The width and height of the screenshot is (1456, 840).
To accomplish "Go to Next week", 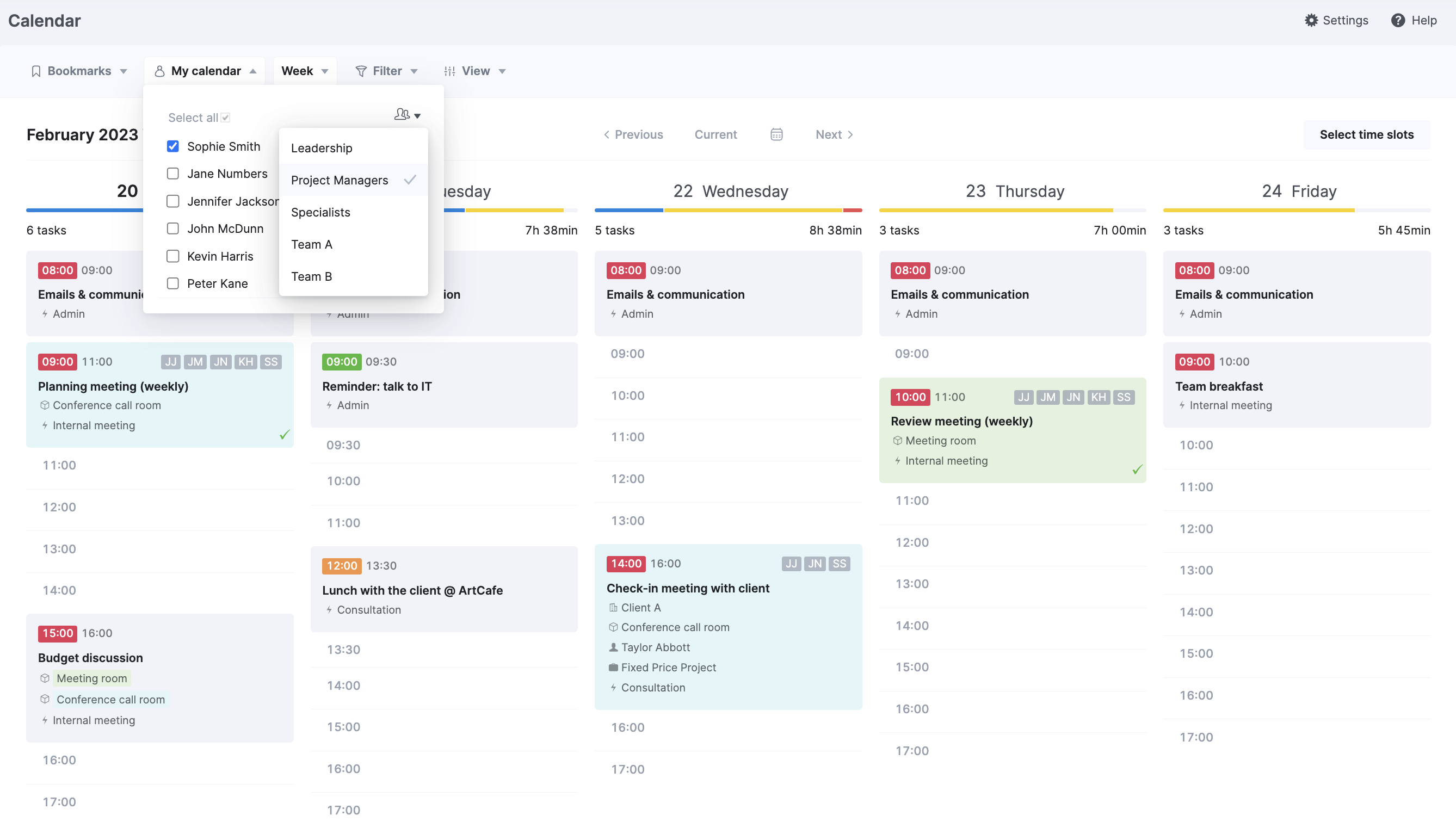I will [834, 134].
